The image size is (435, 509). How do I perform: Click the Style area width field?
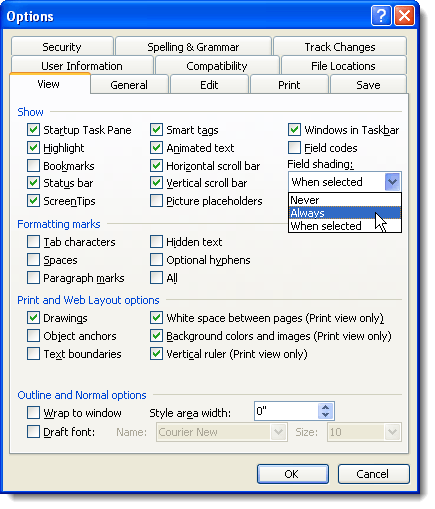pos(286,411)
